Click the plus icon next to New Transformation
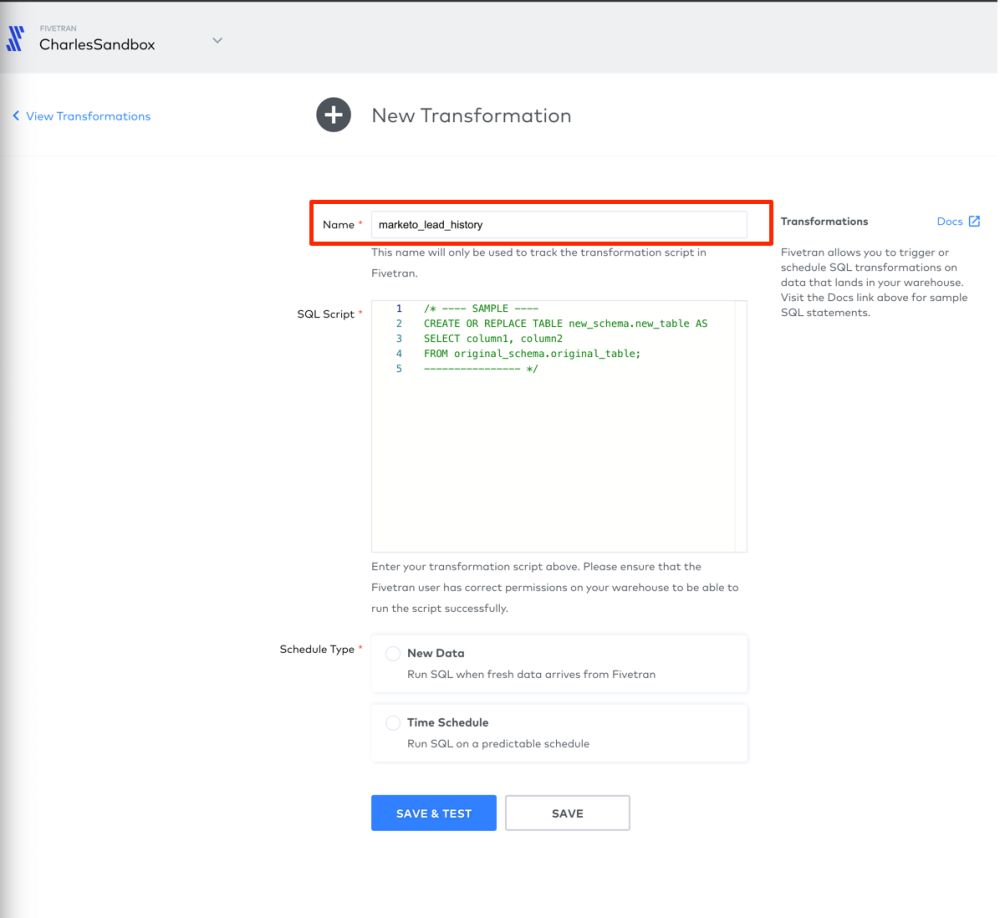 pyautogui.click(x=334, y=115)
